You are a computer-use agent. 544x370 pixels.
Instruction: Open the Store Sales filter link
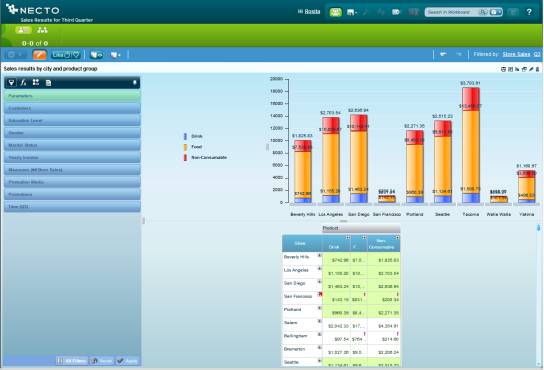coord(516,54)
